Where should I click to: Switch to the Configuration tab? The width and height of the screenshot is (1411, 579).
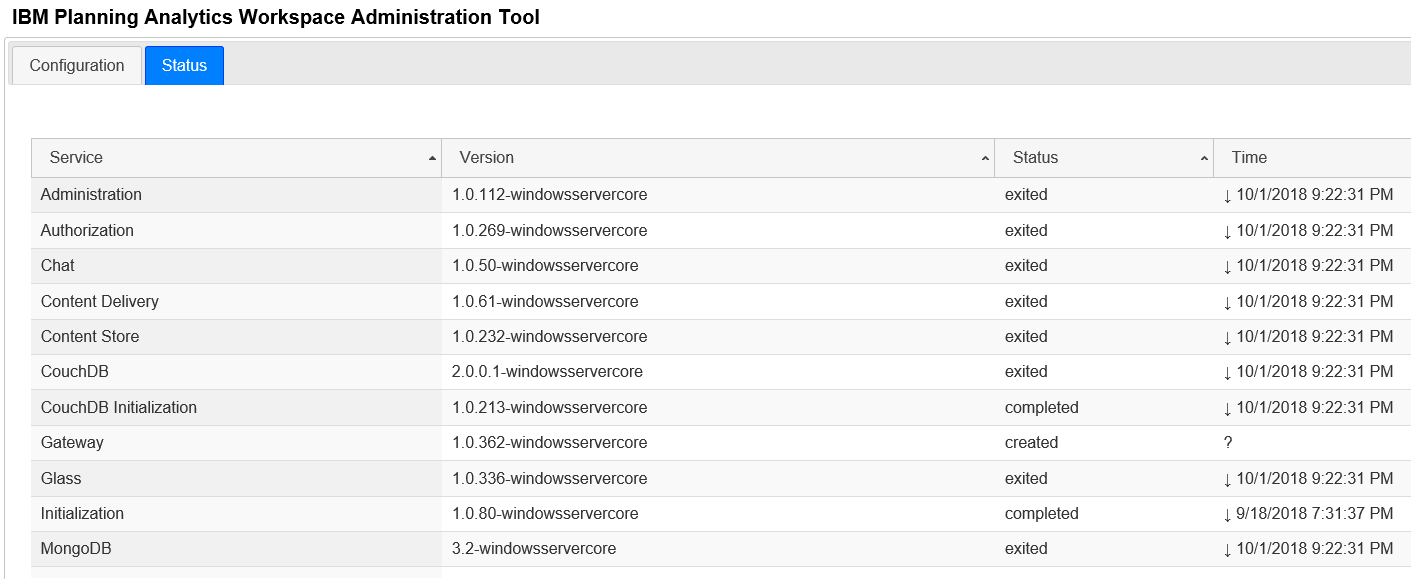click(77, 65)
